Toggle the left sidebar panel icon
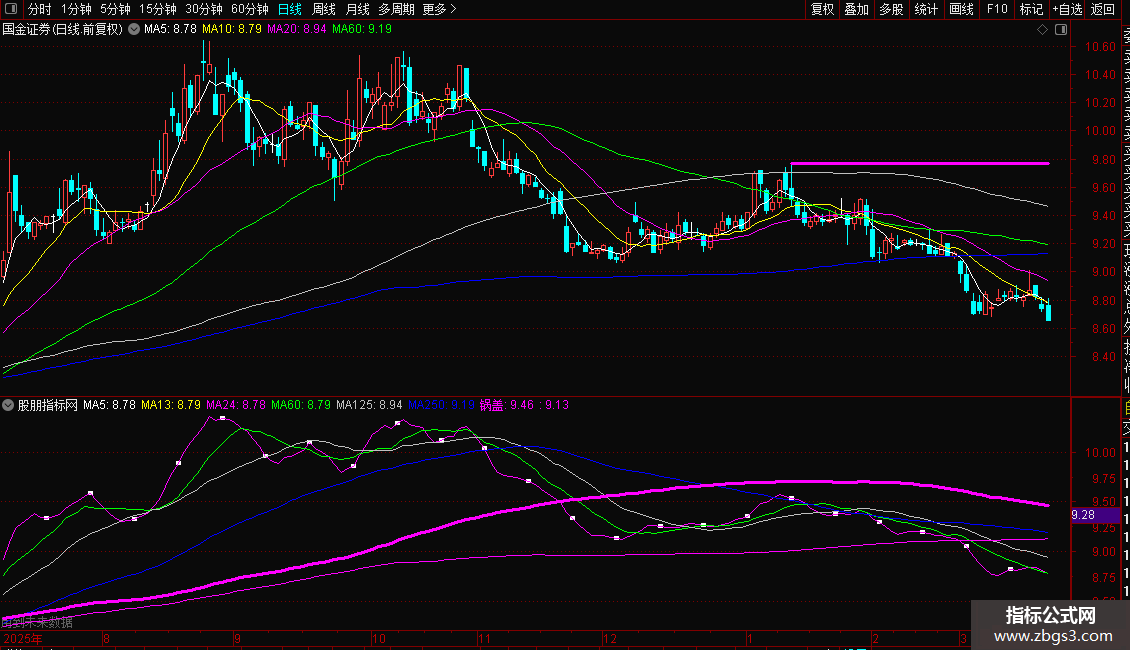Viewport: 1130px width, 650px height. (11, 9)
